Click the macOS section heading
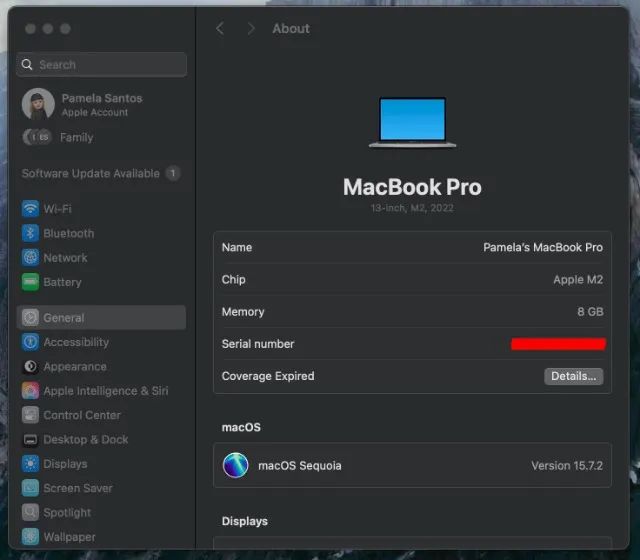 pyautogui.click(x=241, y=427)
